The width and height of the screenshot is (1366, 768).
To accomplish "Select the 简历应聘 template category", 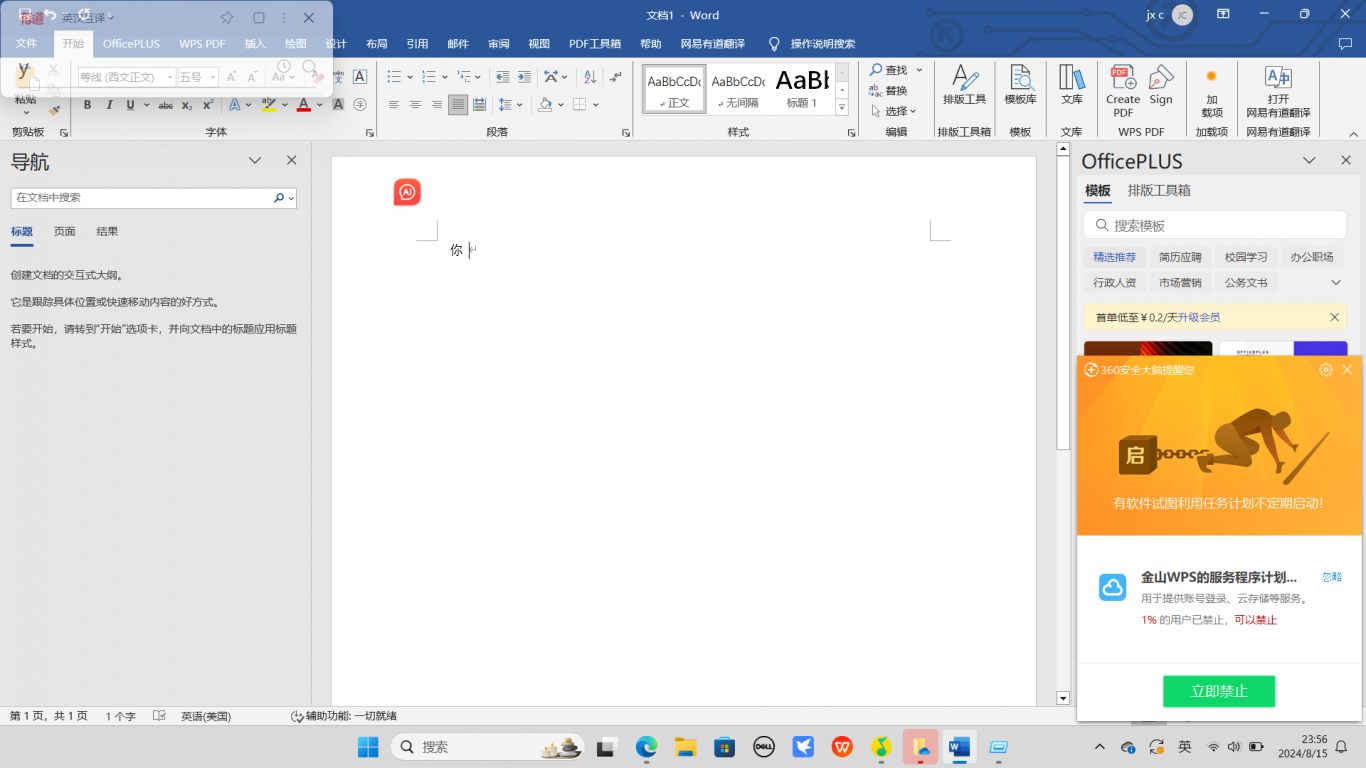I will 1181,257.
